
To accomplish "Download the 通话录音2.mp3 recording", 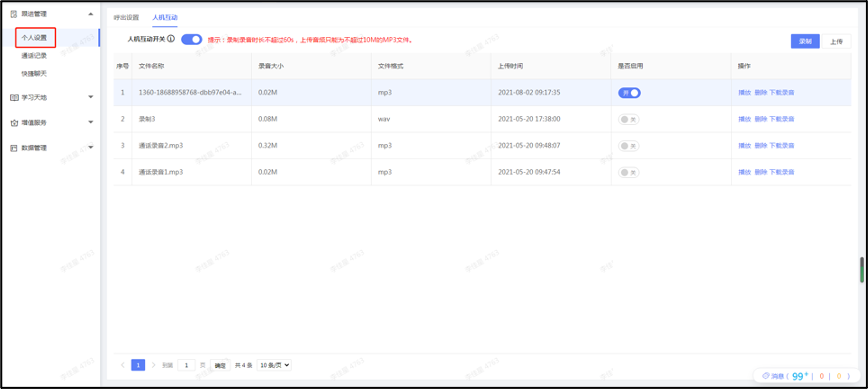I will click(782, 146).
